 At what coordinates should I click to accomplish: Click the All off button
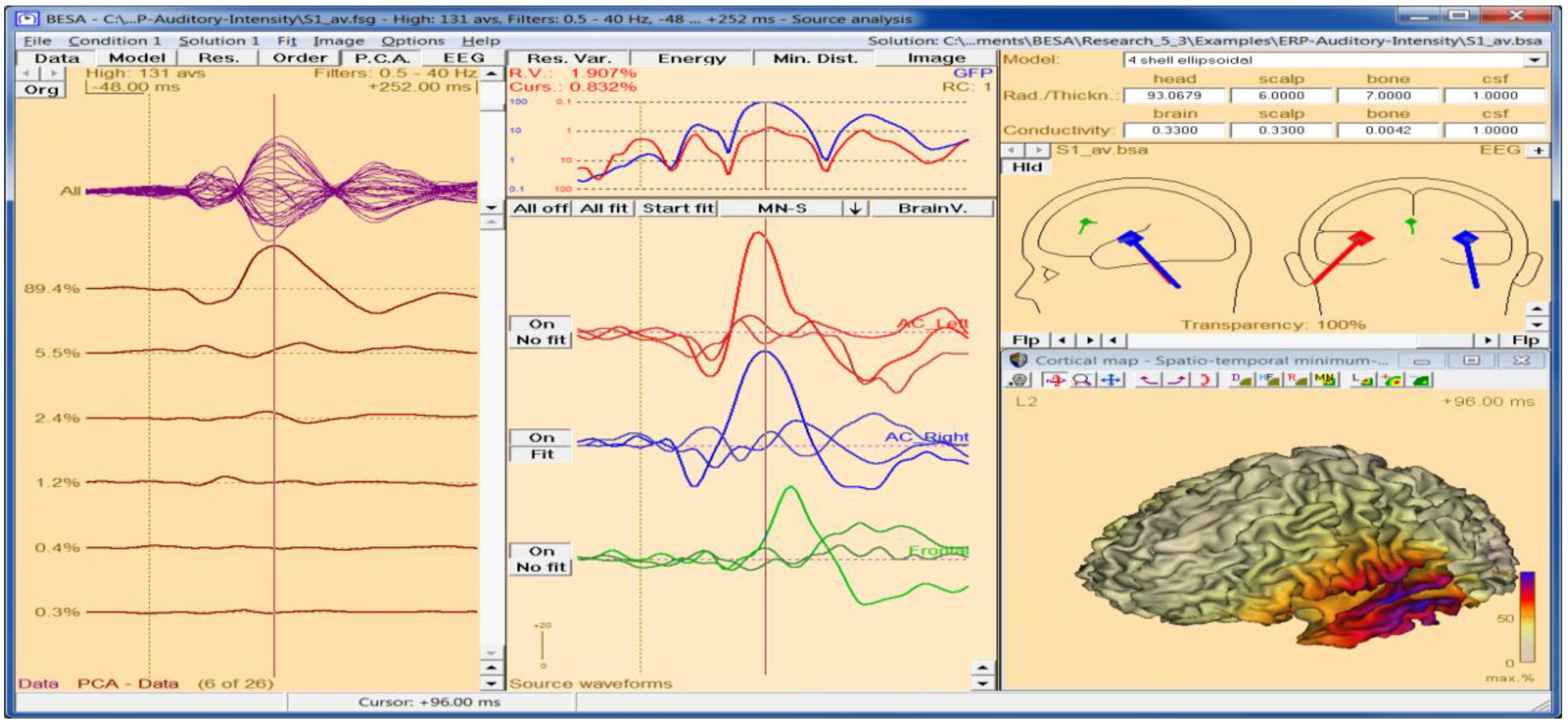tap(539, 209)
